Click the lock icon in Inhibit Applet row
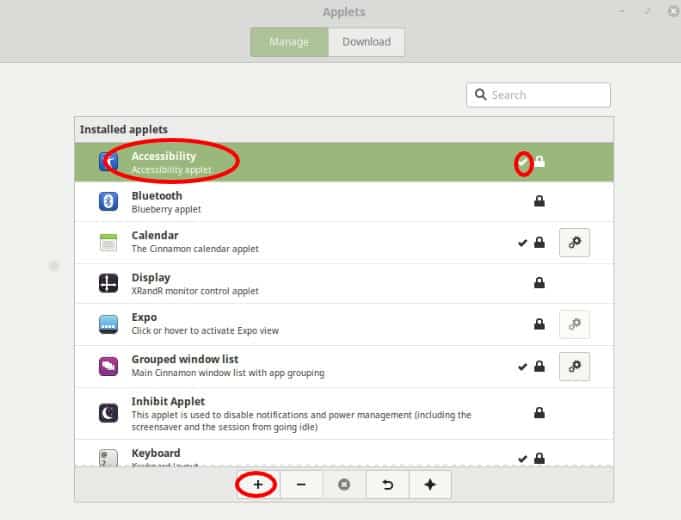This screenshot has height=520, width=681. [539, 412]
